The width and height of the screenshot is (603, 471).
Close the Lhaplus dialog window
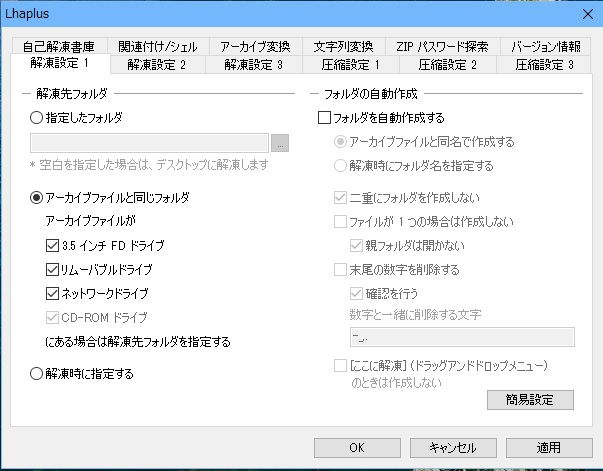(588, 14)
